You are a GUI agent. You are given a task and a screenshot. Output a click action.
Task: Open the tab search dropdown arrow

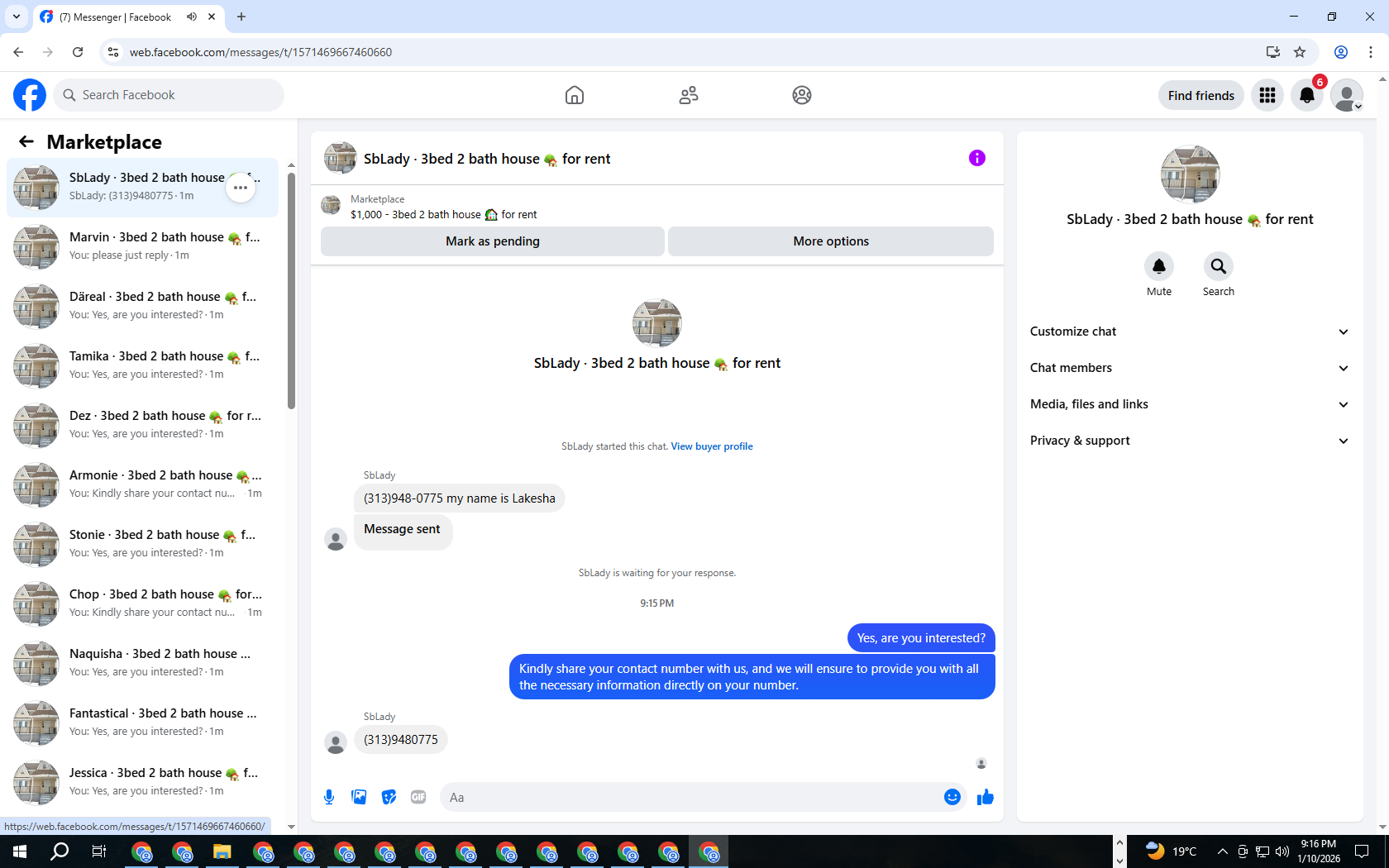tap(16, 17)
